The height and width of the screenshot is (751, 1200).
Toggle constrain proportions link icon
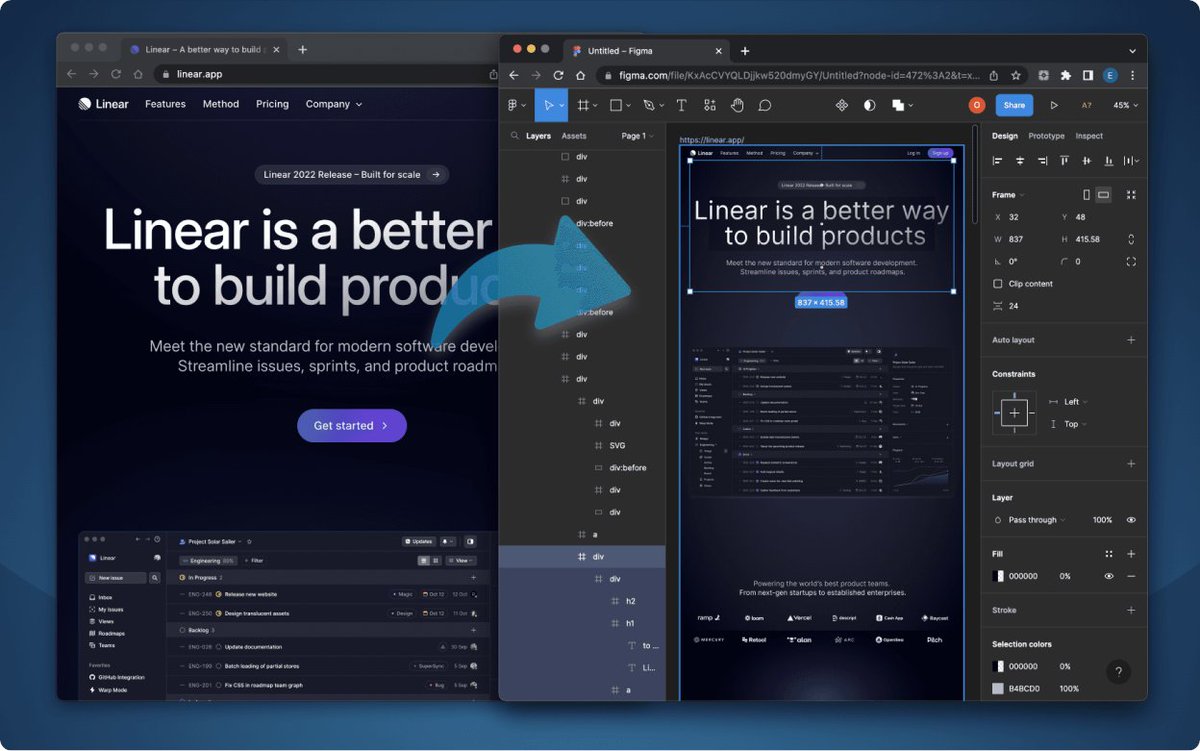[1131, 239]
